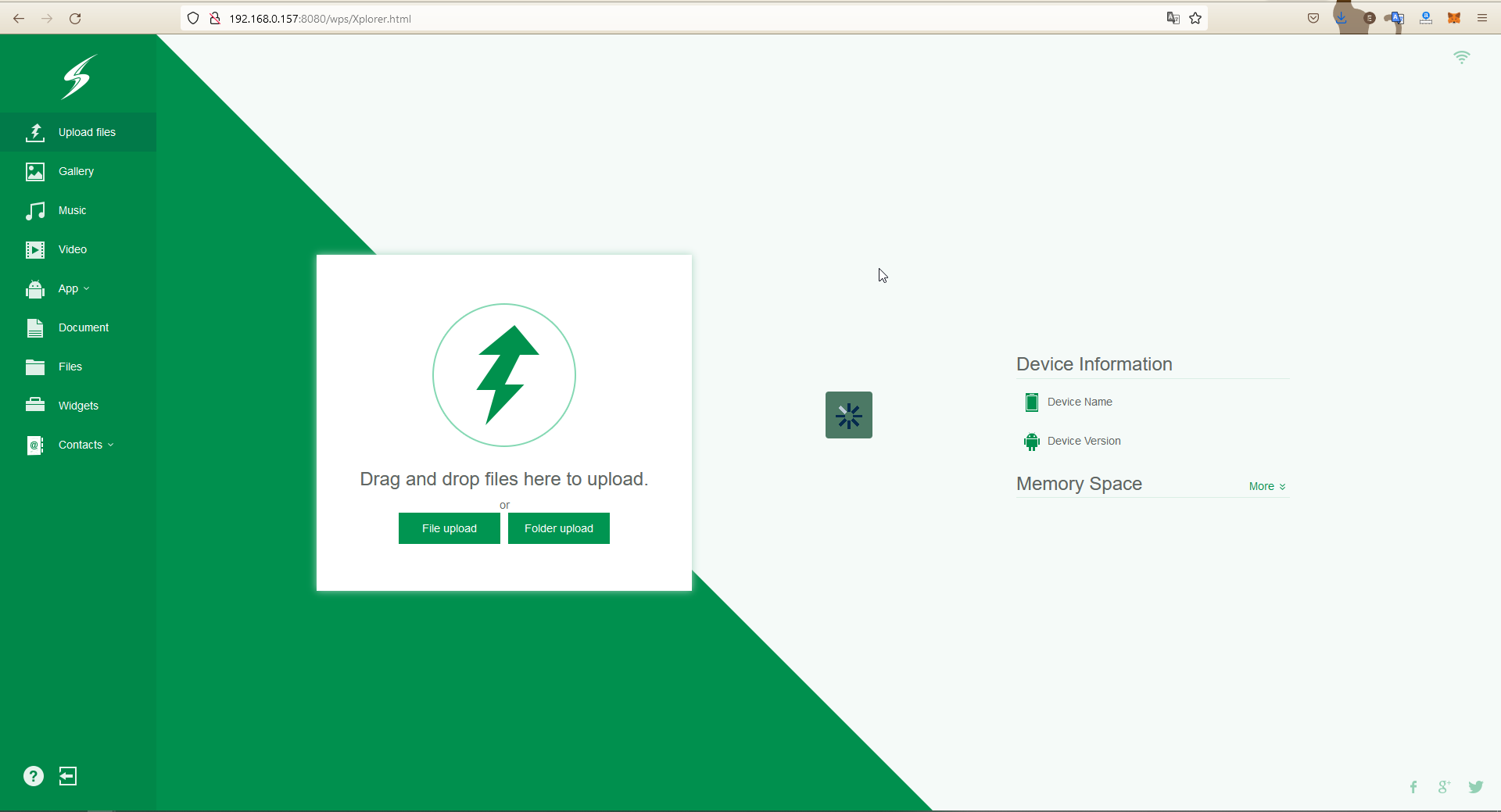Click the Device Information heading
Image resolution: width=1501 pixels, height=812 pixels.
tap(1094, 364)
